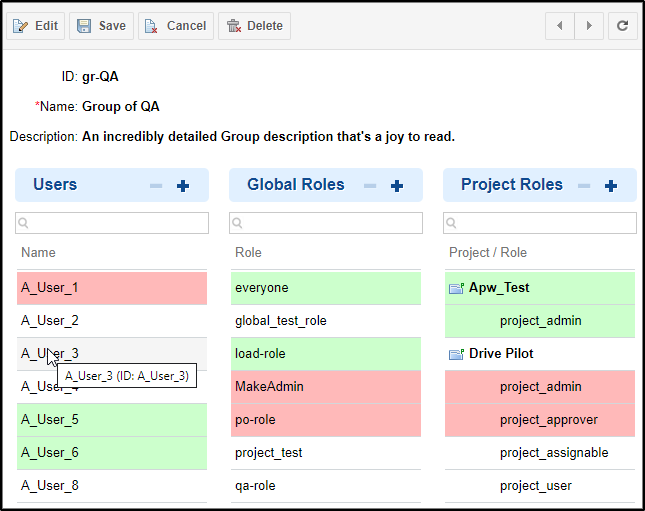
Task: Click the Users search field
Action: (112, 223)
